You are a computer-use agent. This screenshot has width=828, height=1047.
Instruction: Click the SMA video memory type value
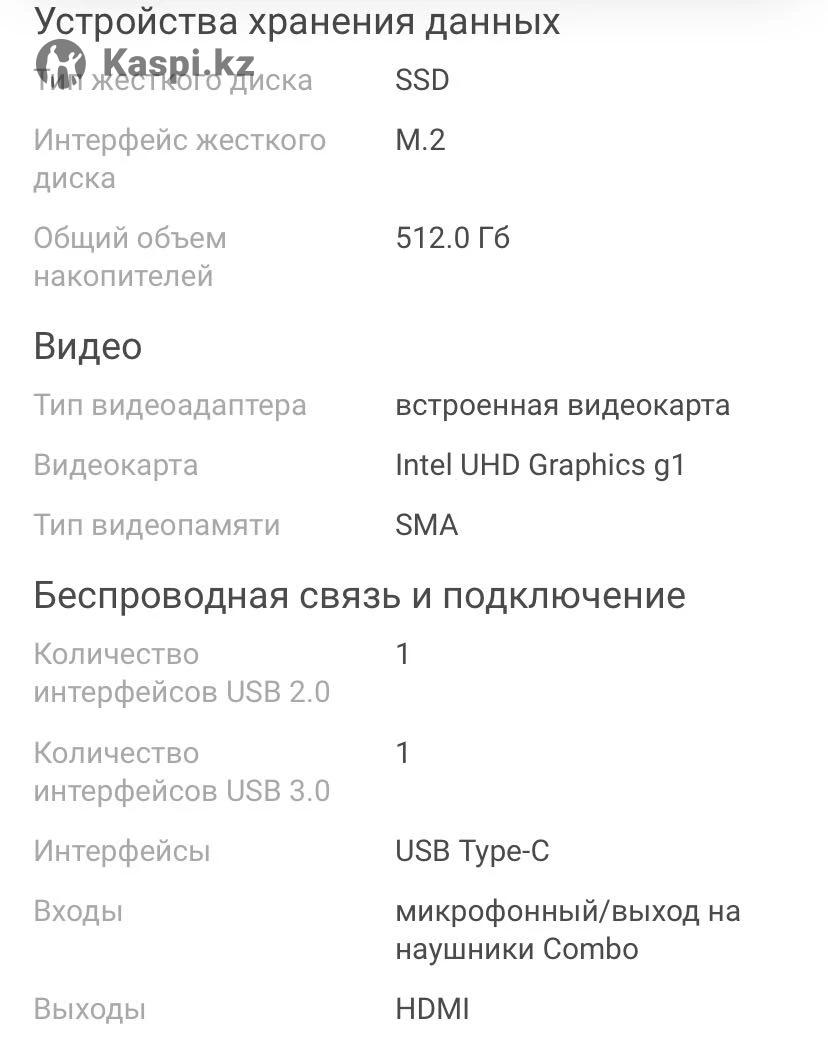pos(427,525)
